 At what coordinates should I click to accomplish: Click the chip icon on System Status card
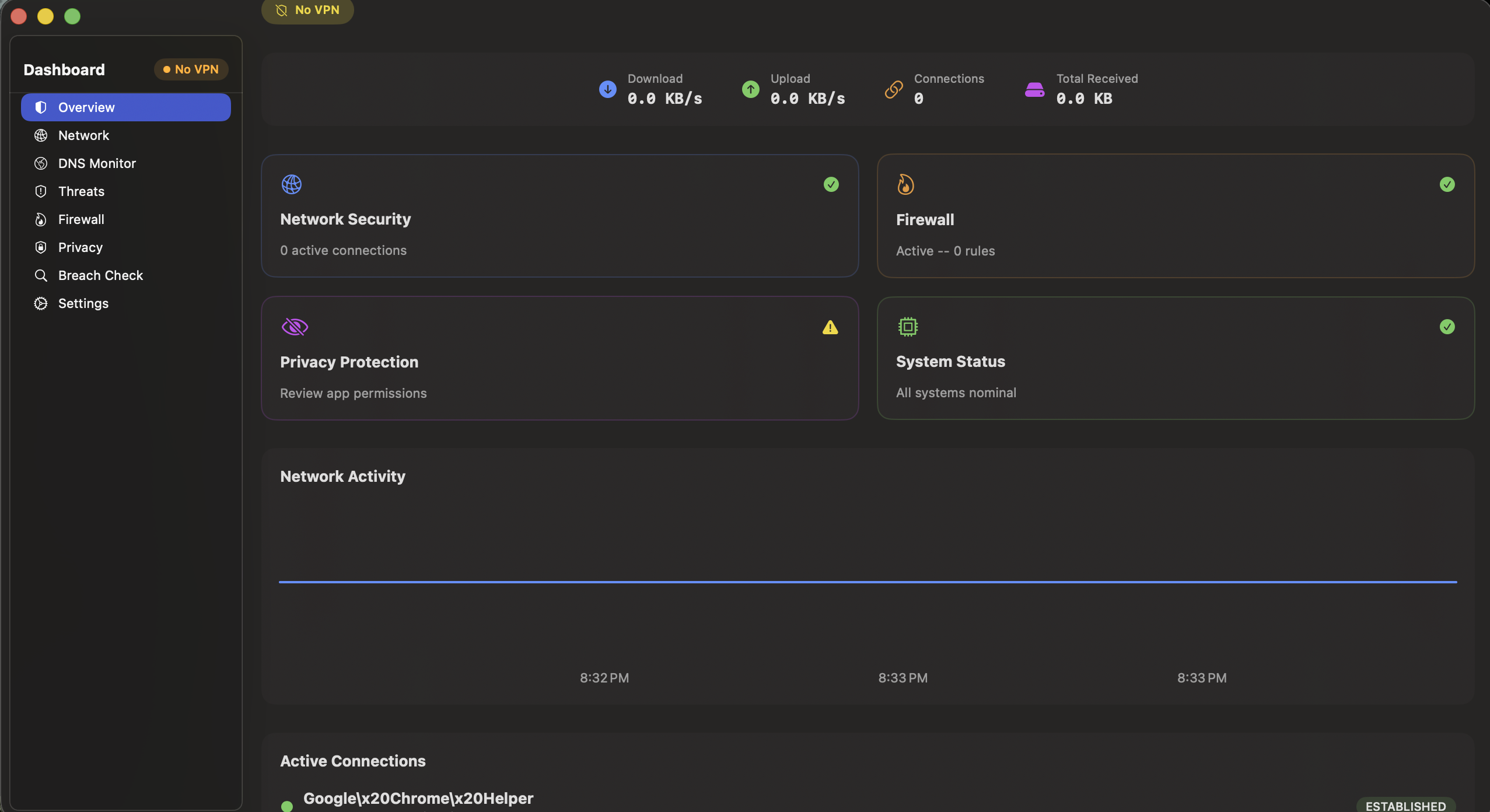[x=908, y=327]
